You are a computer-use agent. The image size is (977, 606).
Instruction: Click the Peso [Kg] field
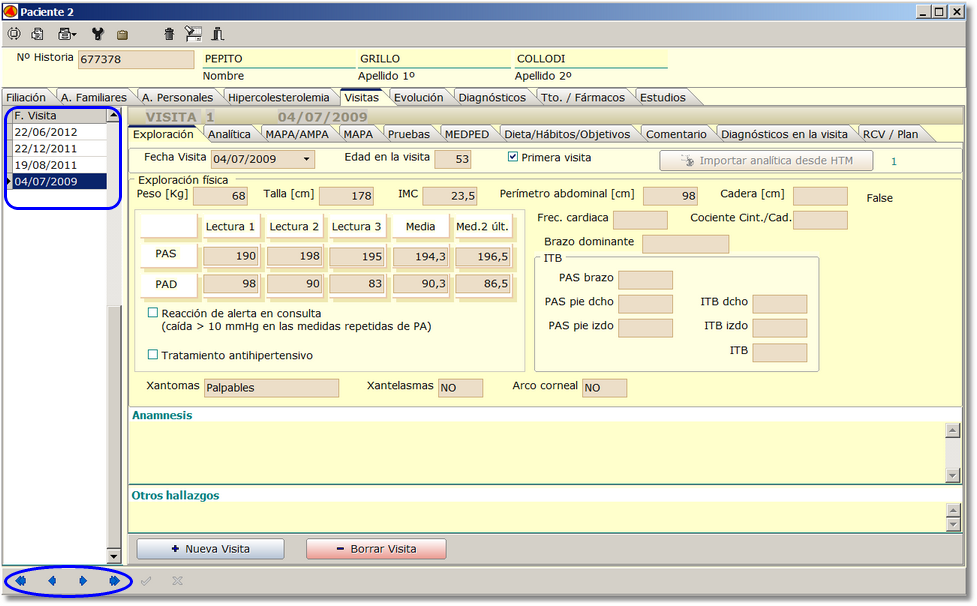click(221, 196)
